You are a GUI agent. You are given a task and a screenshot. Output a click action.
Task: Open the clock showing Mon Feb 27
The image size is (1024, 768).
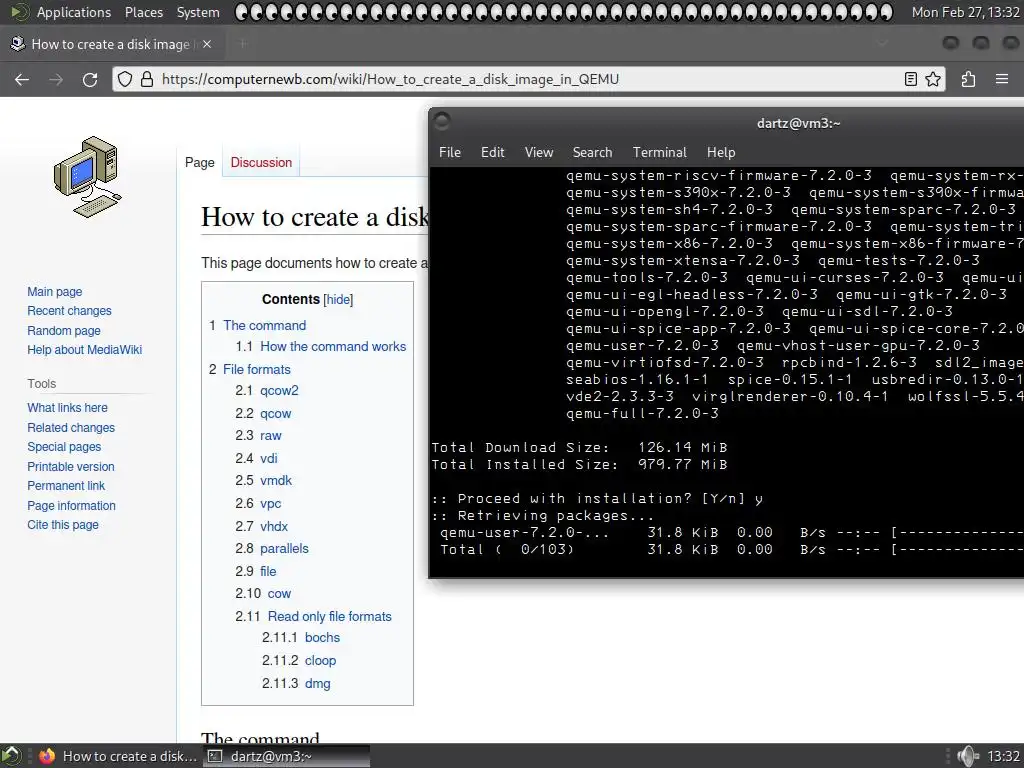965,12
